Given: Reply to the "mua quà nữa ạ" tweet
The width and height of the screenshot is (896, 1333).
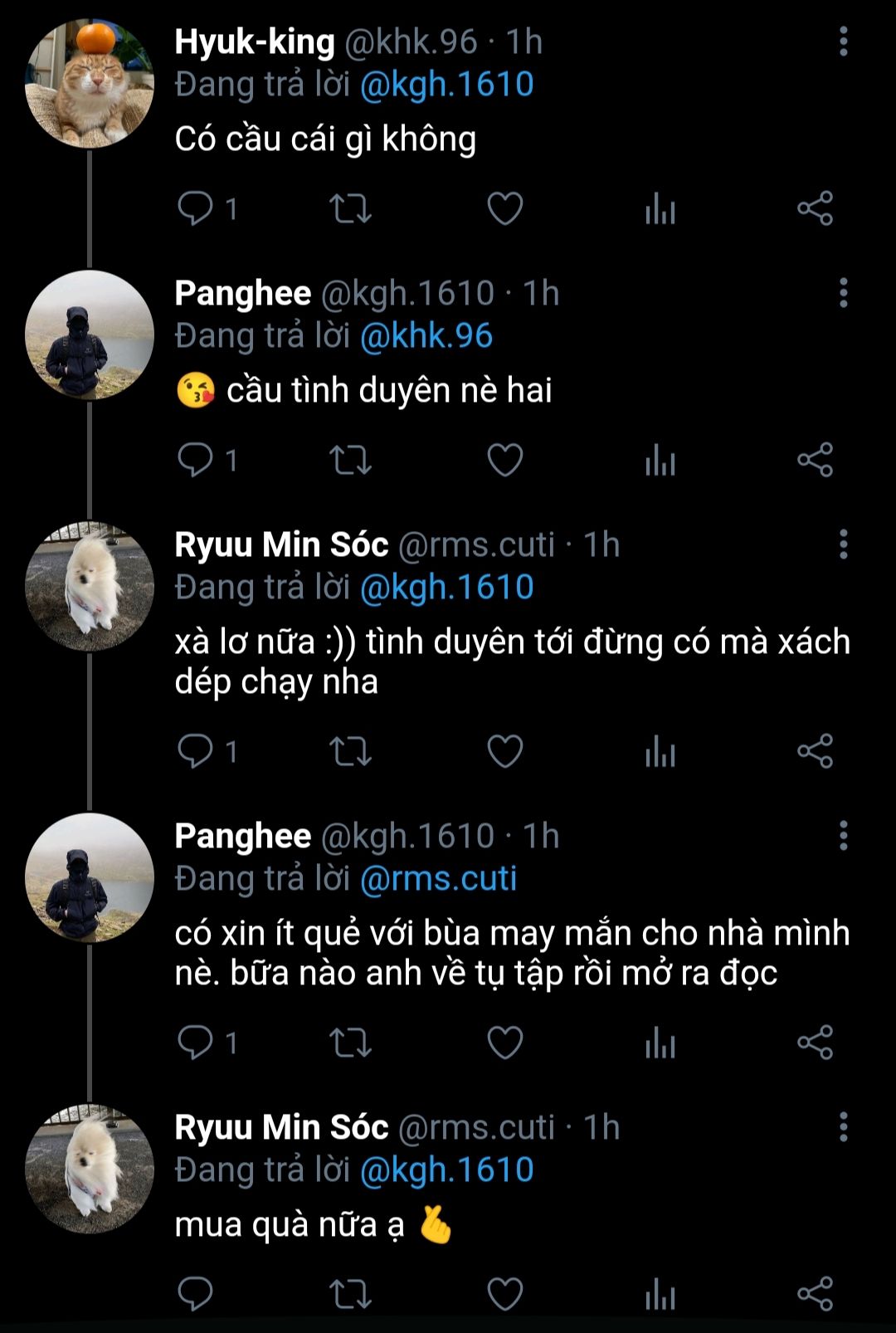Looking at the screenshot, I should coord(196,1294).
